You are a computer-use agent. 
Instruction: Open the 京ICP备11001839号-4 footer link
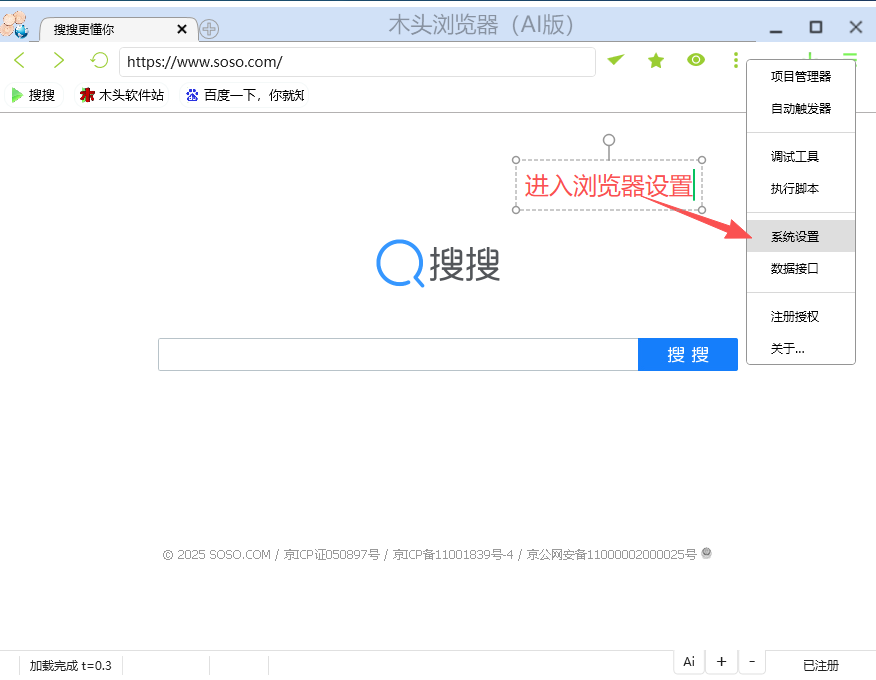coord(453,554)
